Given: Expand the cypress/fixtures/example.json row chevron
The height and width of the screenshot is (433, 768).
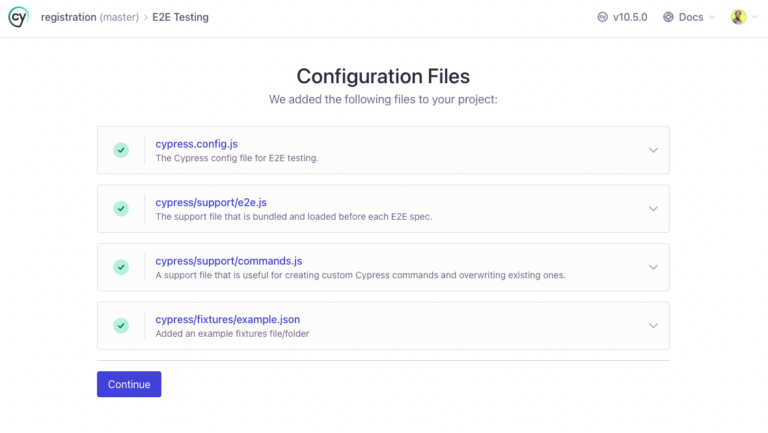Looking at the screenshot, I should click(653, 326).
